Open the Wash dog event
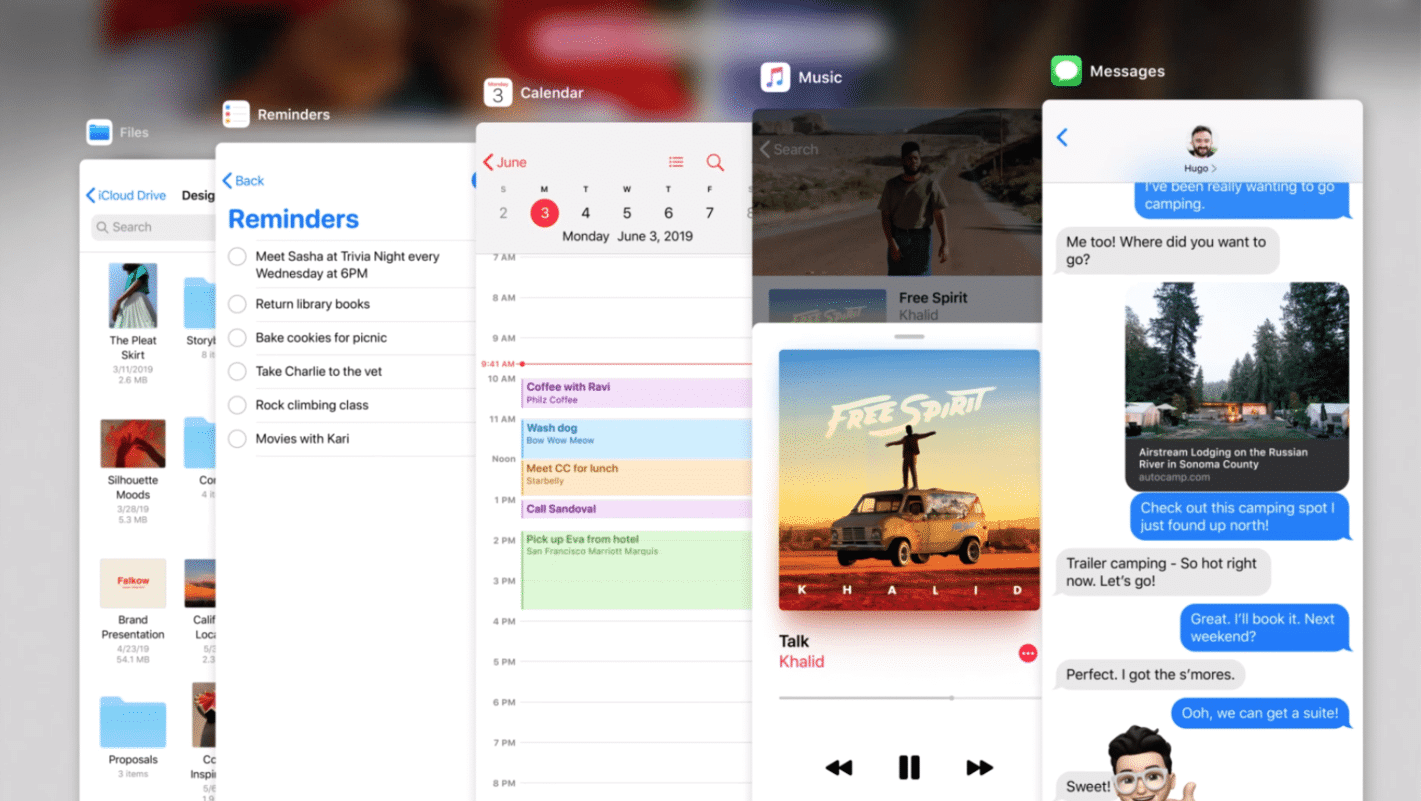Image resolution: width=1421 pixels, height=801 pixels. click(636, 438)
